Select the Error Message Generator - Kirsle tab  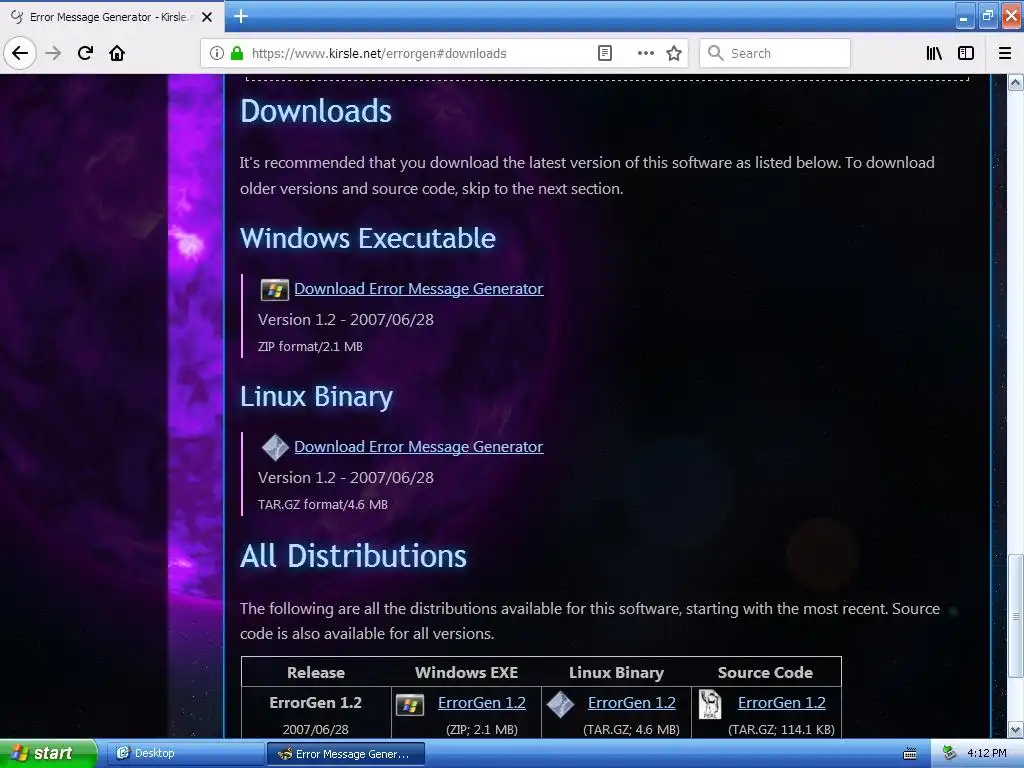(x=112, y=17)
